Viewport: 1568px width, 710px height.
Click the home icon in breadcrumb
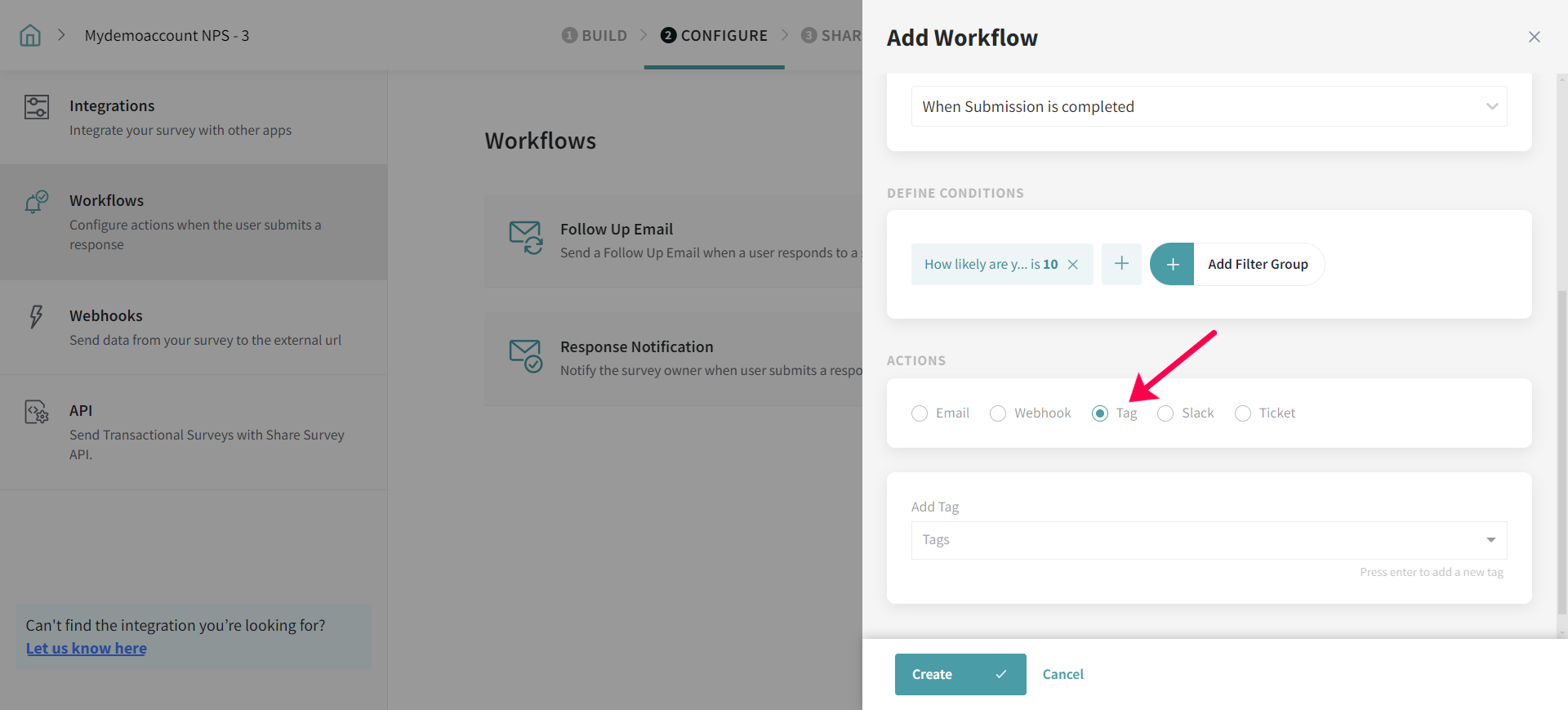pos(30,35)
